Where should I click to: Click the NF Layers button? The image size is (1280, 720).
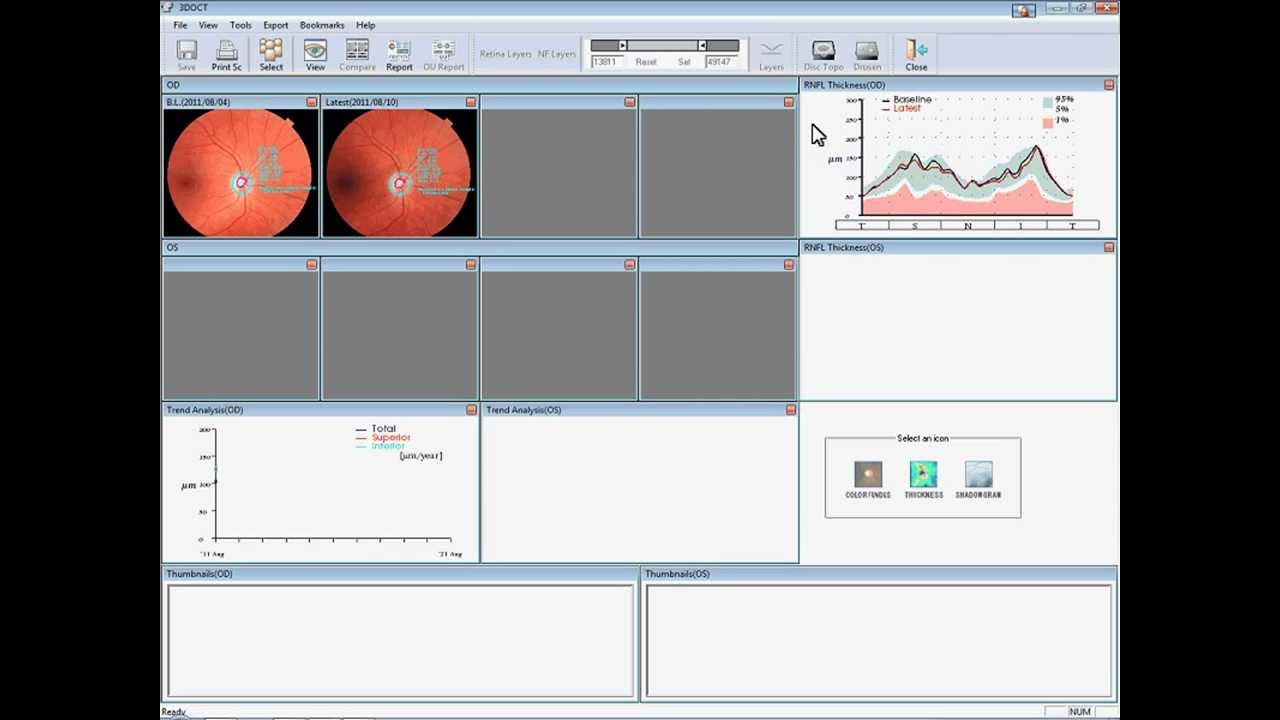(557, 54)
